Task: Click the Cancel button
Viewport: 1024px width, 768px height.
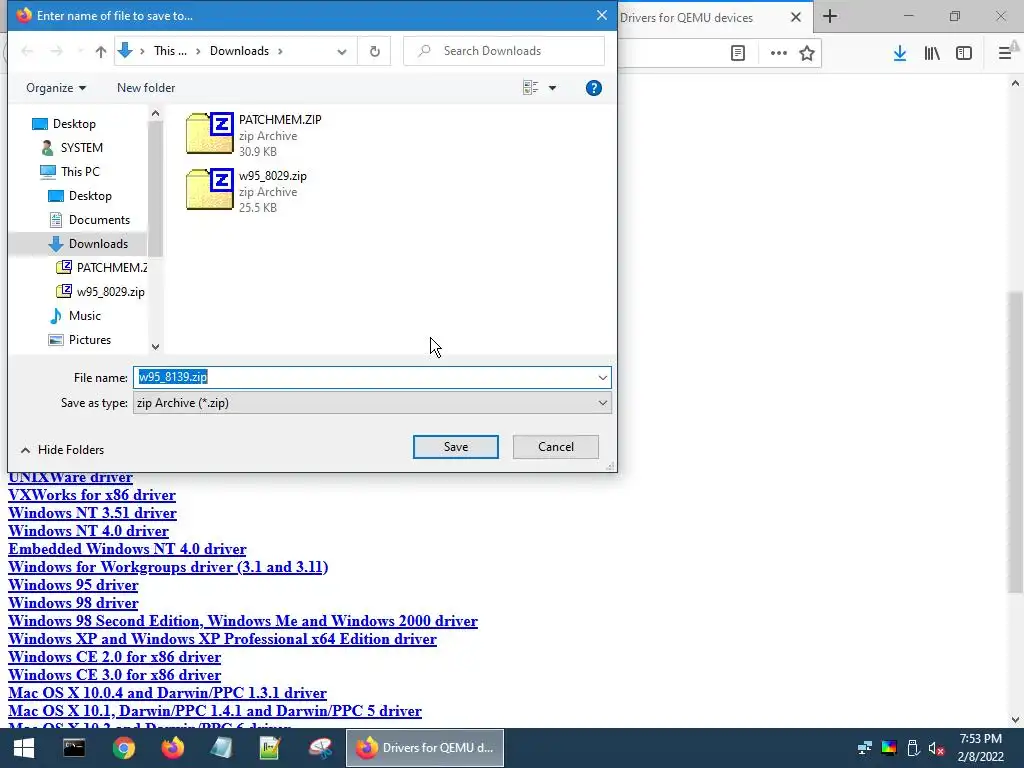Action: (556, 447)
